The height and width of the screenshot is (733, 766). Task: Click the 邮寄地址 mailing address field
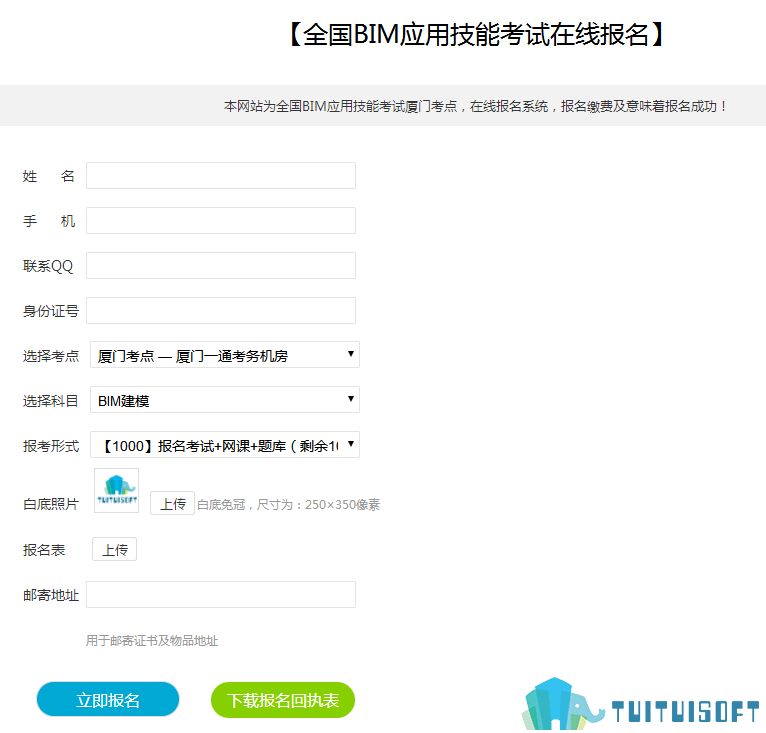tap(221, 594)
